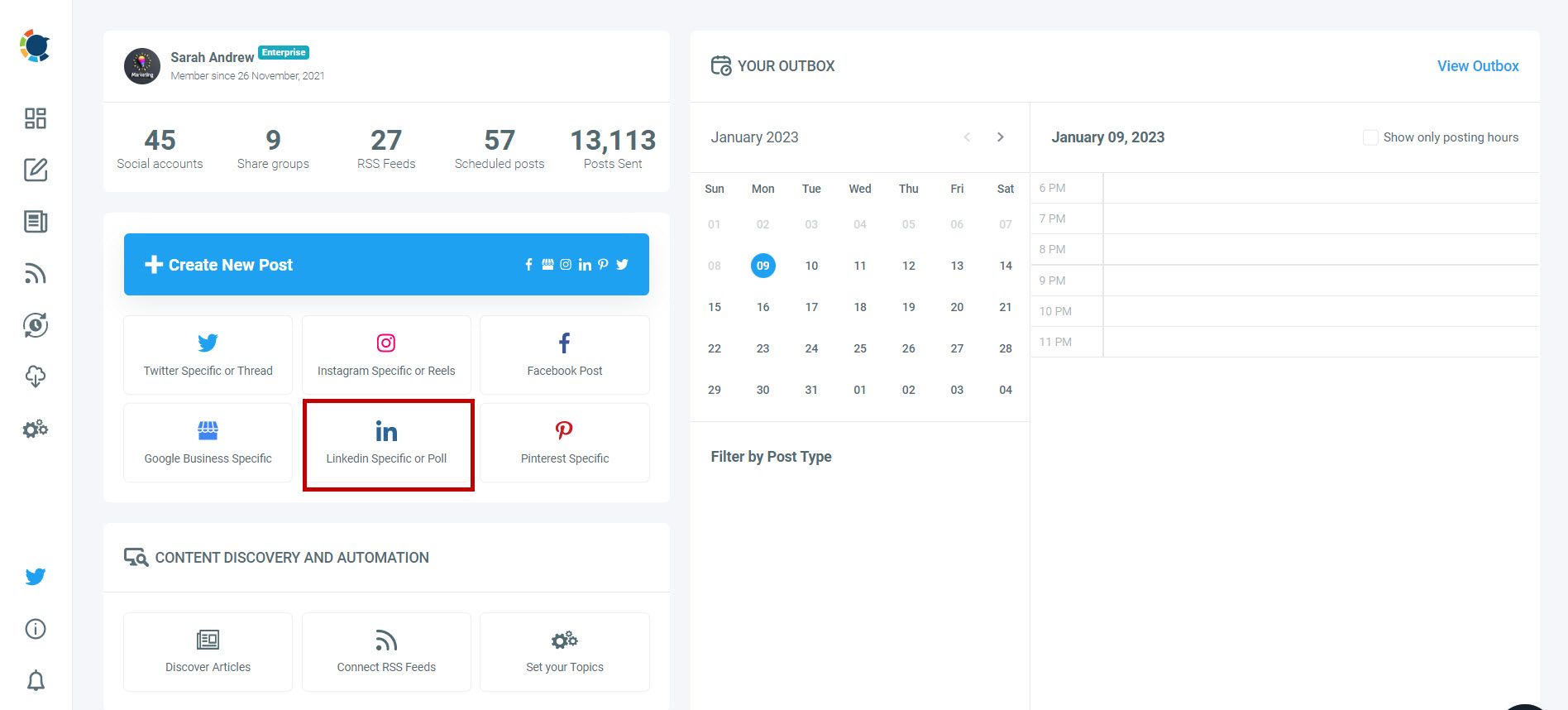This screenshot has width=1568, height=710.
Task: Click the Create New Post button
Action: pyautogui.click(x=386, y=265)
